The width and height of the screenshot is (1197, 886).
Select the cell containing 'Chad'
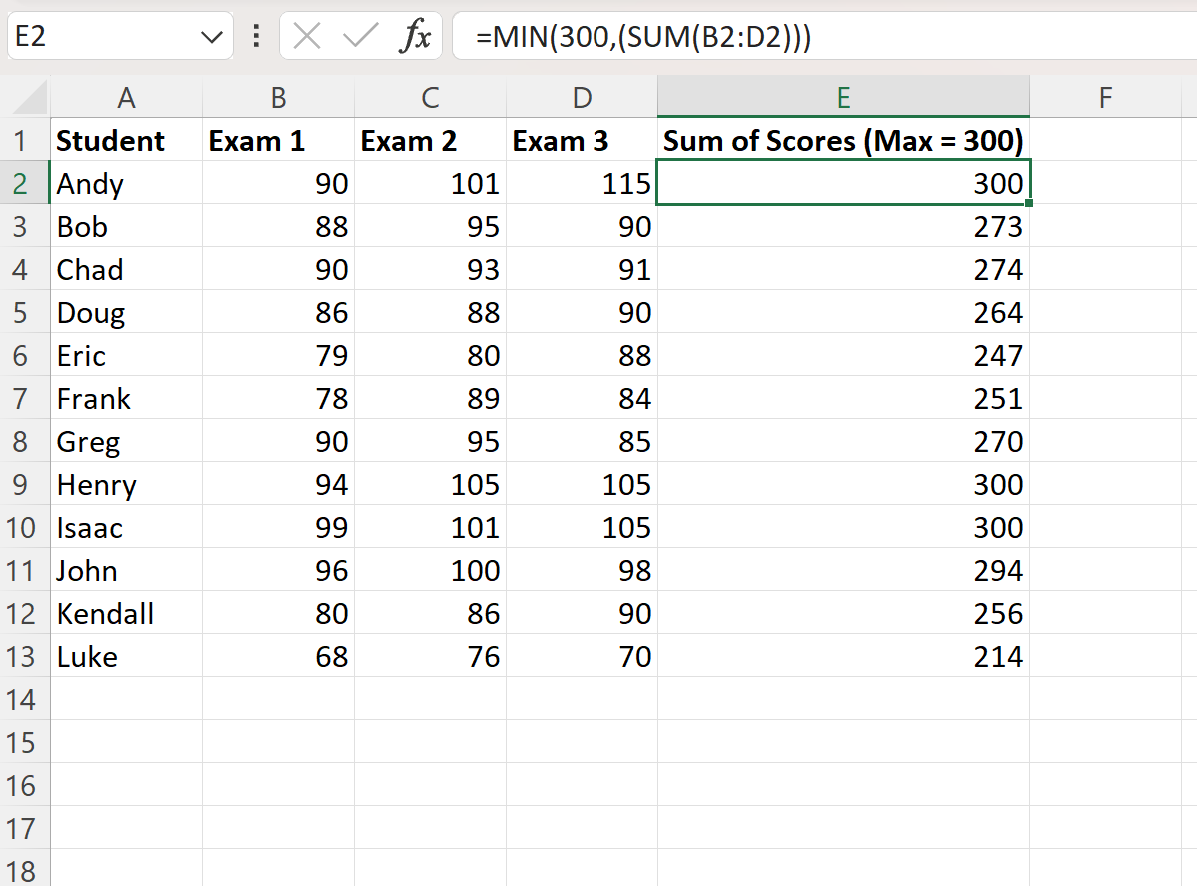[126, 269]
